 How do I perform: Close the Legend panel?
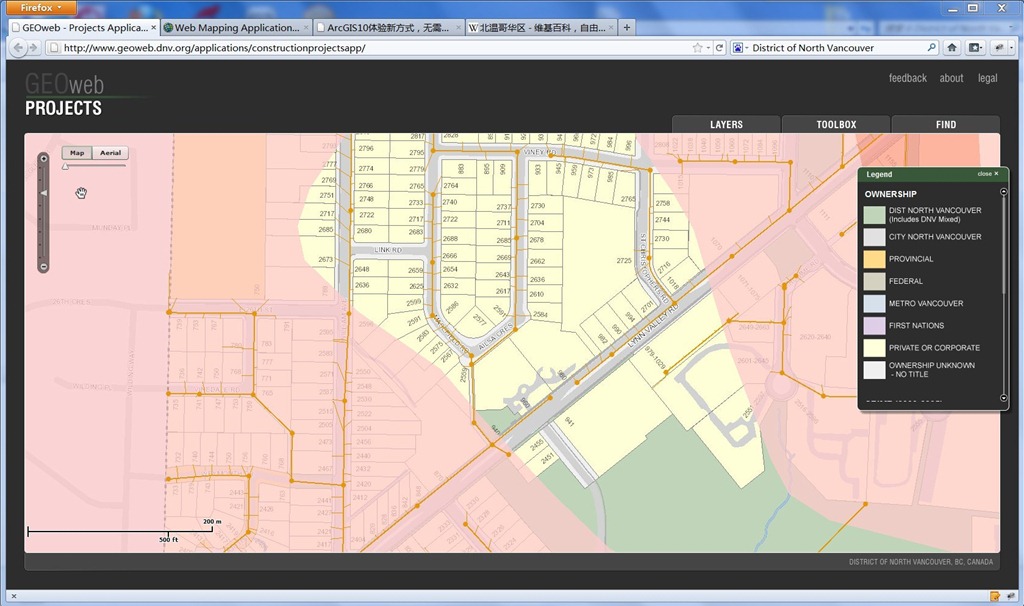pyautogui.click(x=987, y=174)
